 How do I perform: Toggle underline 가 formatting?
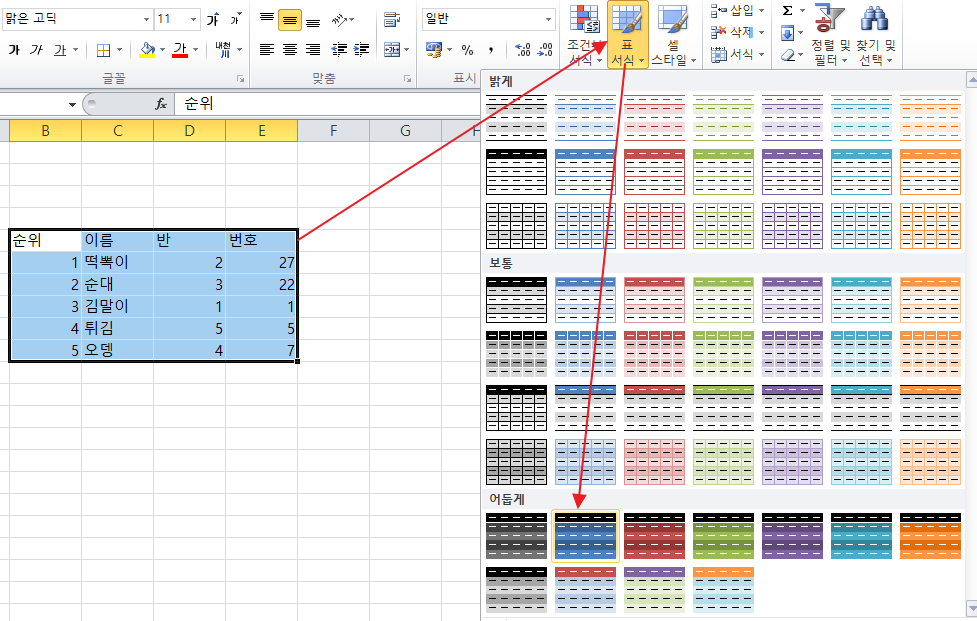(60, 50)
